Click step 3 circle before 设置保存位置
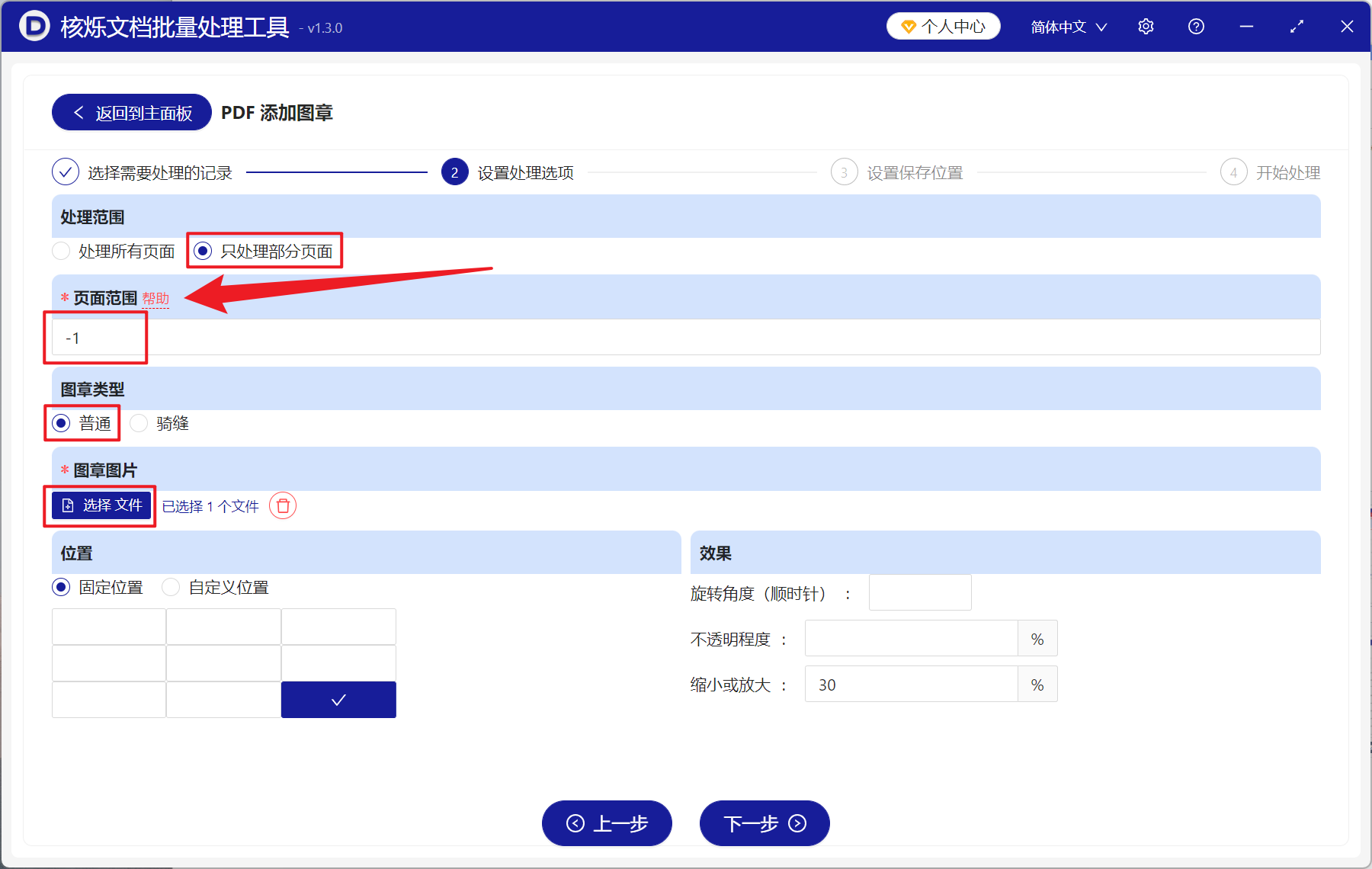The image size is (1372, 869). 844,172
